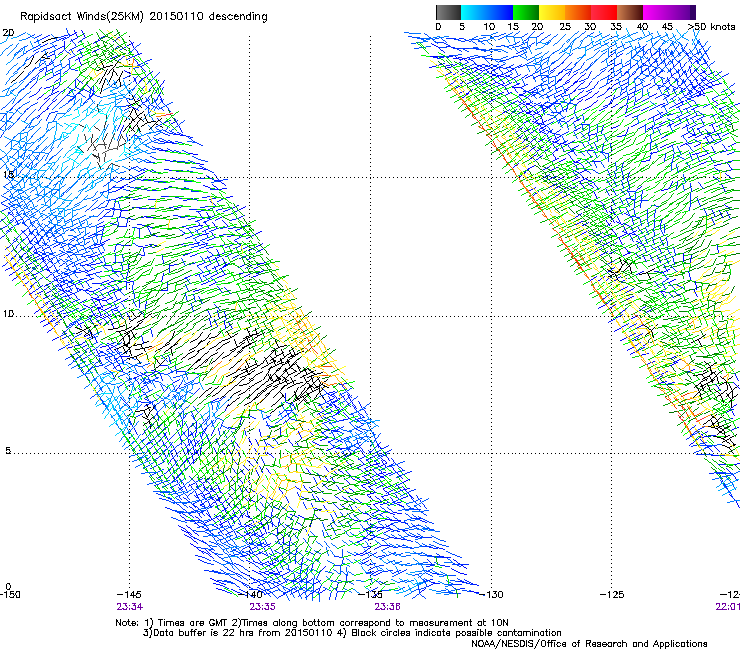The height and width of the screenshot is (650, 740).
Task: Click the latitude axis label '0' at bottom left
Action: [8, 587]
